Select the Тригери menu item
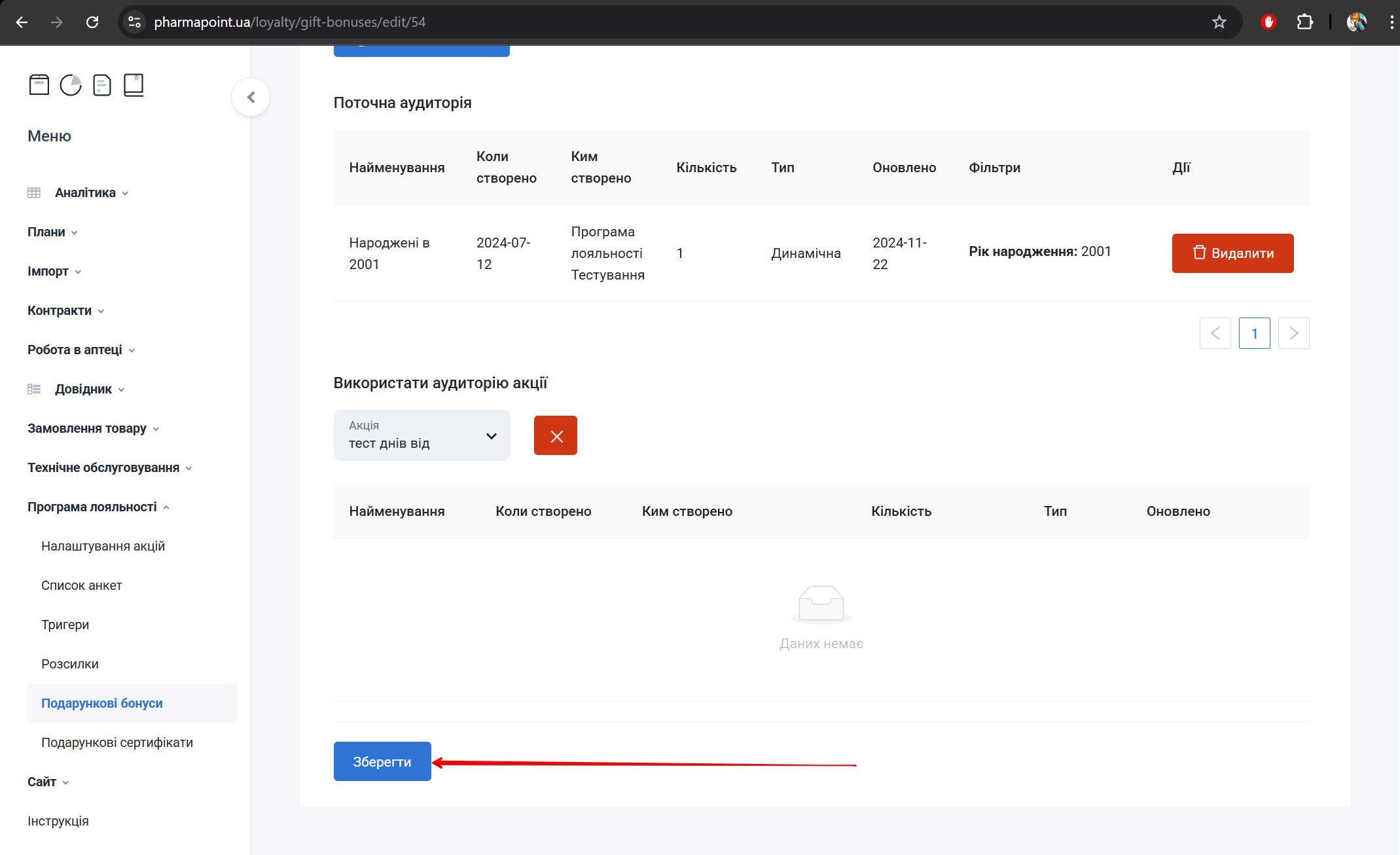Screen dimensions: 1400x855 pyautogui.click(x=65, y=625)
